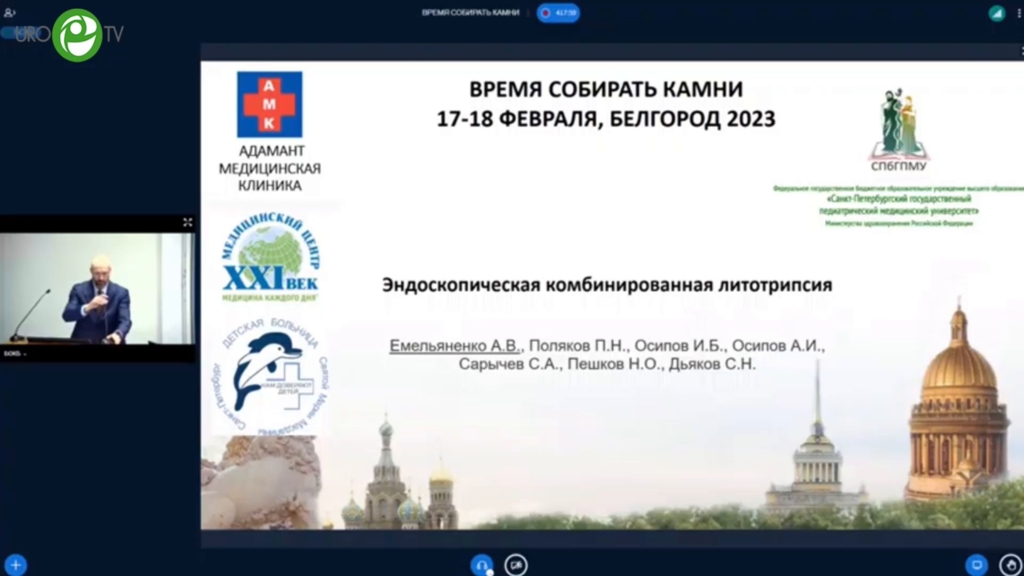Open the three-dot options menu
The image size is (1024, 576).
tap(1018, 13)
